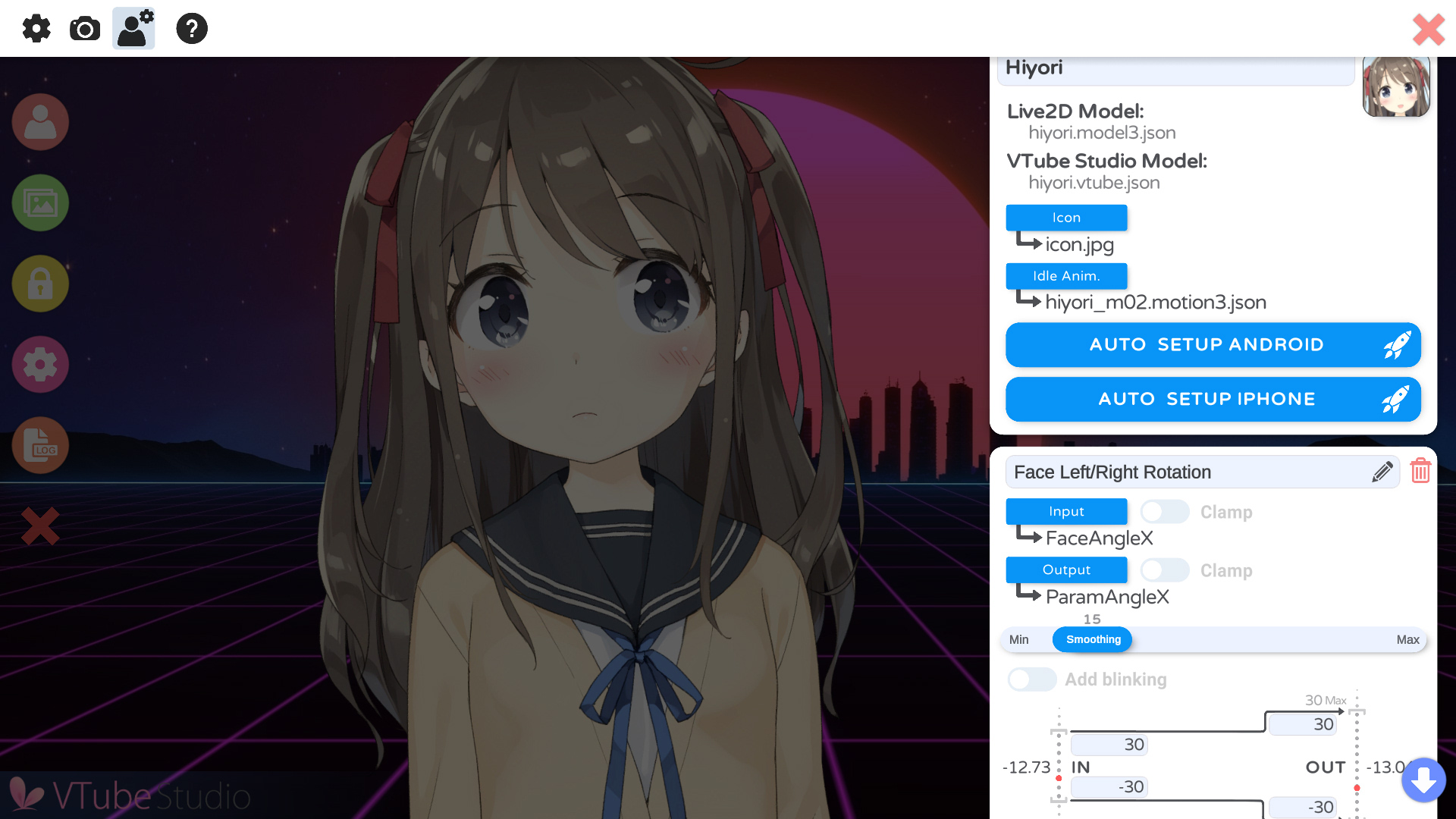Edit the IN upper value 30
1456x819 pixels.
point(1109,745)
